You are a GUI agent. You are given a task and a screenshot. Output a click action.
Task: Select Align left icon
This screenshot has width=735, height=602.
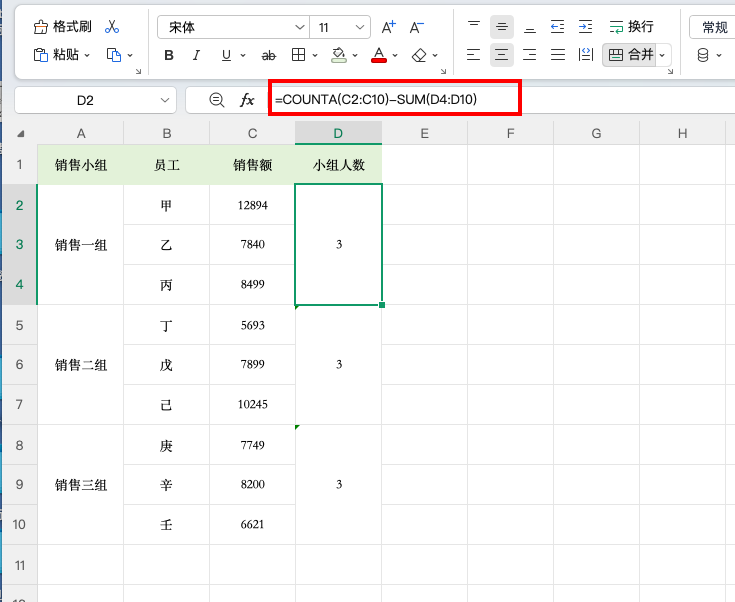[x=473, y=55]
